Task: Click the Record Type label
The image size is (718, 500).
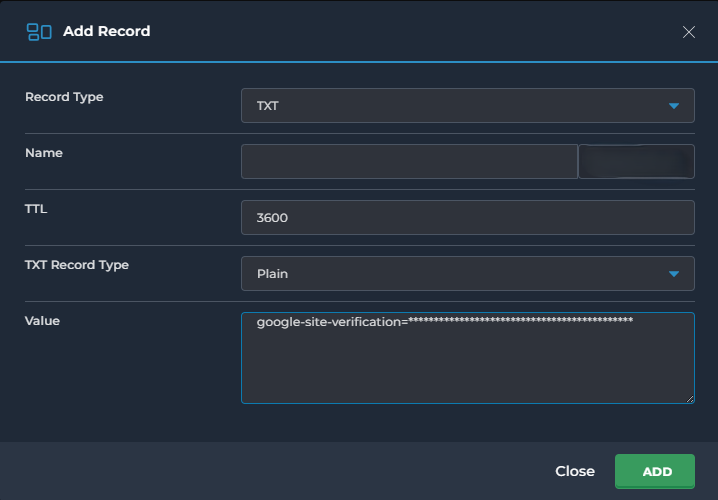Action: coord(64,97)
